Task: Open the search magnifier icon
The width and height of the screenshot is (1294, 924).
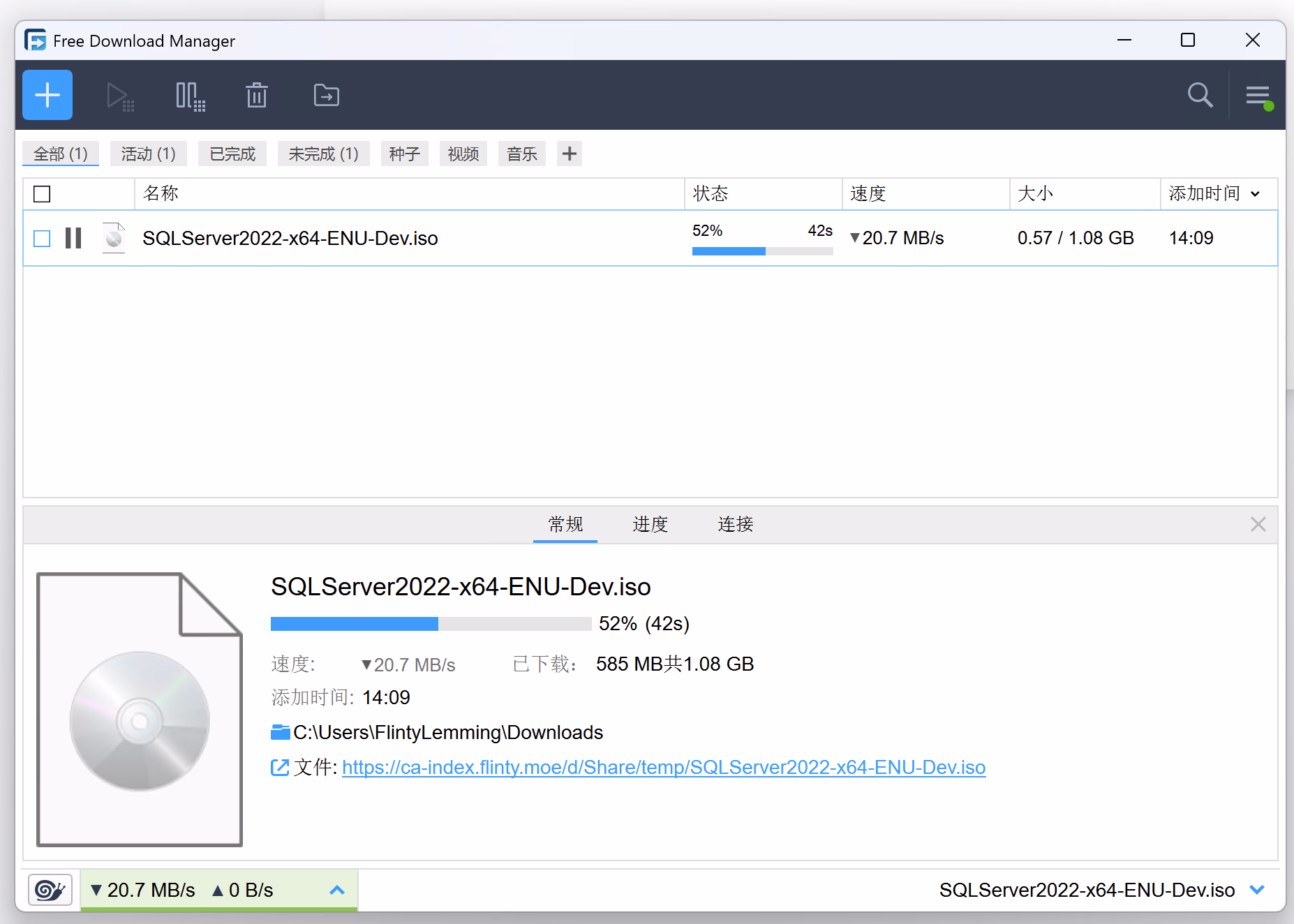Action: [1200, 95]
